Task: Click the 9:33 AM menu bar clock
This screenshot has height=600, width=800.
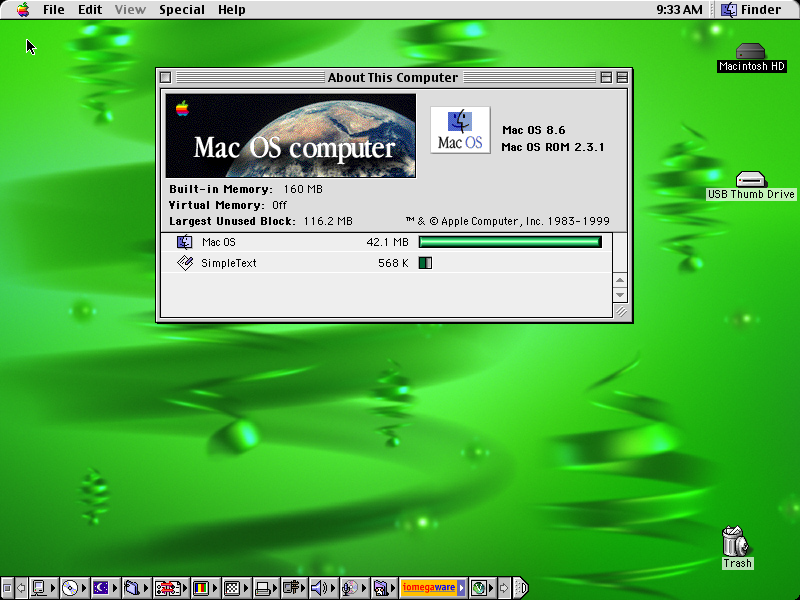Action: pos(679,10)
